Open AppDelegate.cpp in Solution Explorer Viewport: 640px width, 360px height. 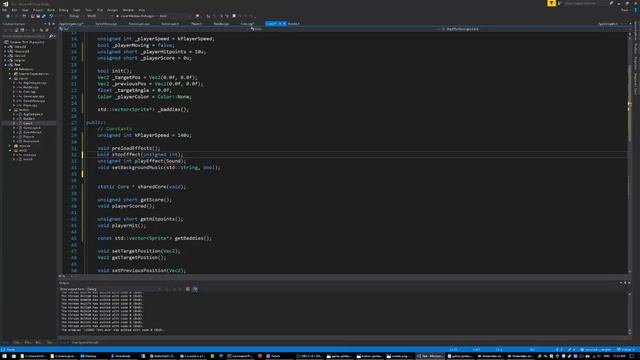coord(35,83)
